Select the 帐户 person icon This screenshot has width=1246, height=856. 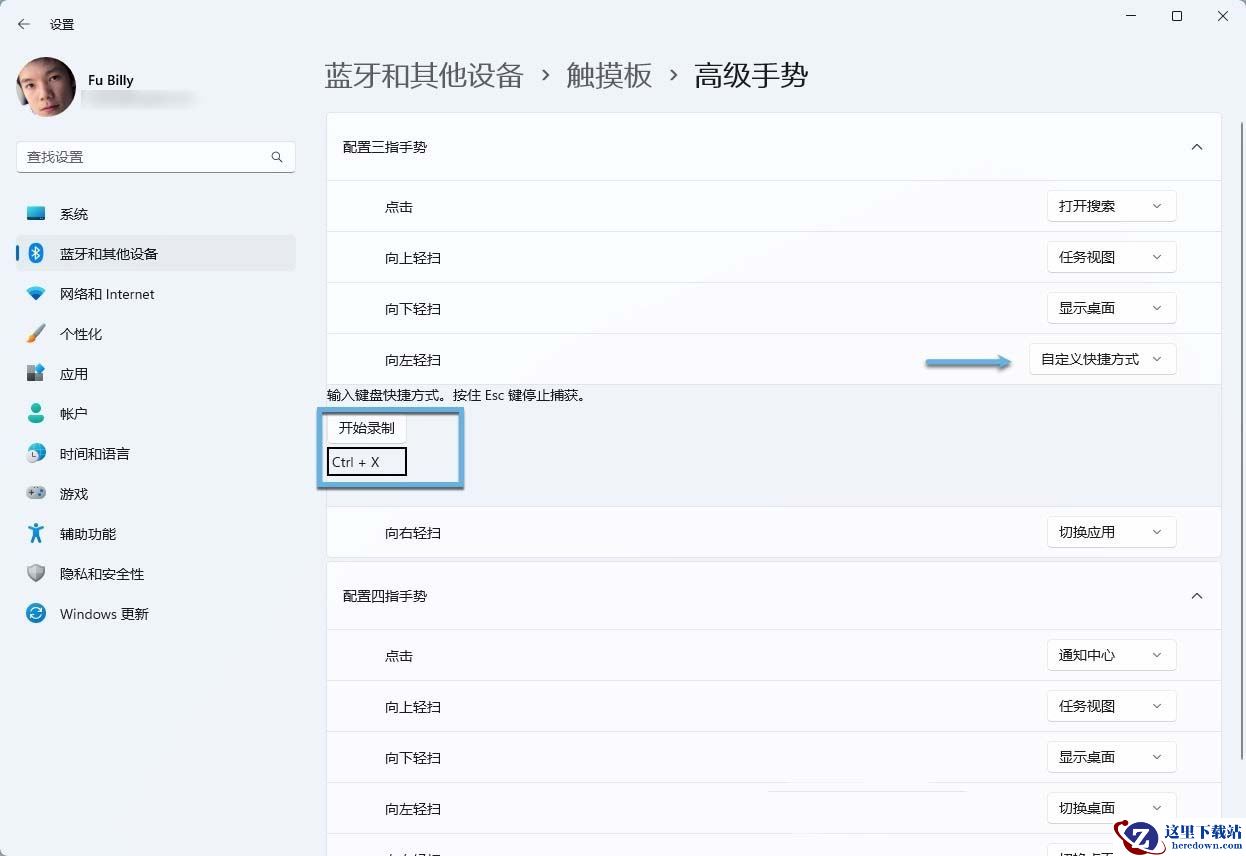click(x=36, y=413)
